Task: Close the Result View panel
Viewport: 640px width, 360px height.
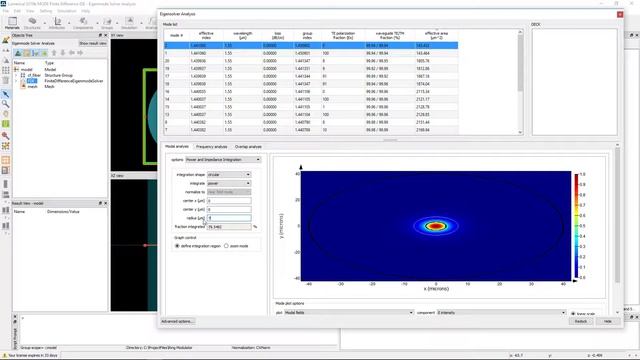Action: point(106,203)
